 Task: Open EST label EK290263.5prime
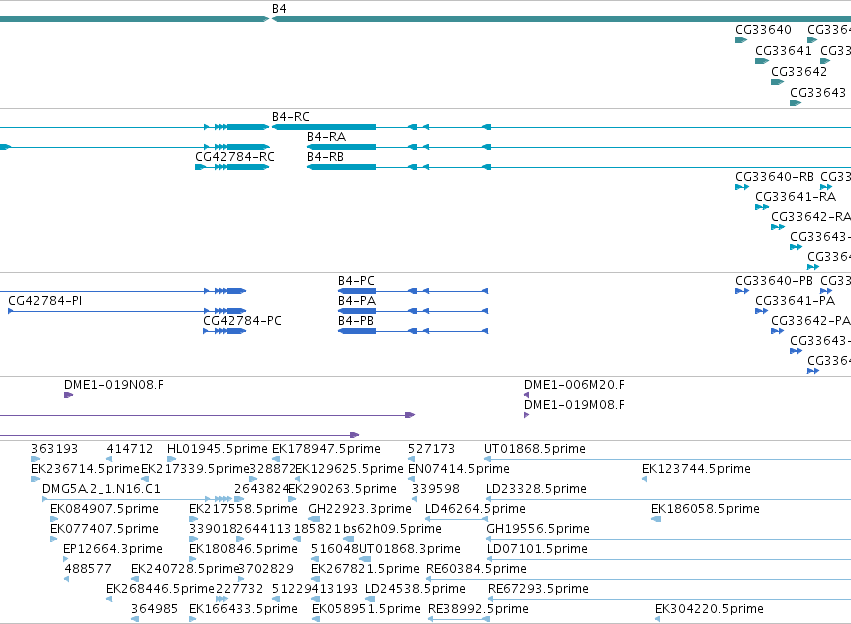point(342,489)
